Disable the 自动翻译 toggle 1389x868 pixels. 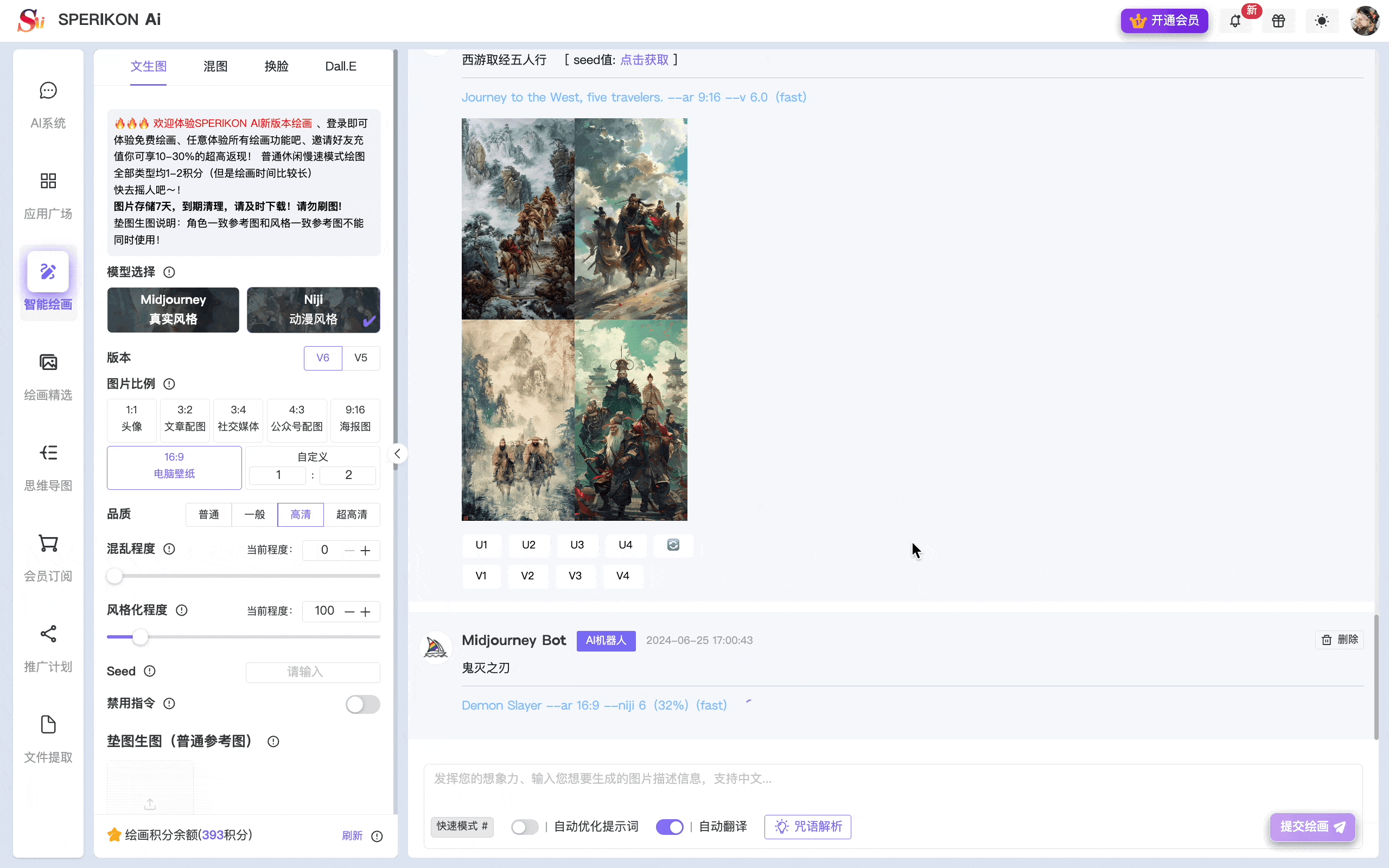[669, 827]
